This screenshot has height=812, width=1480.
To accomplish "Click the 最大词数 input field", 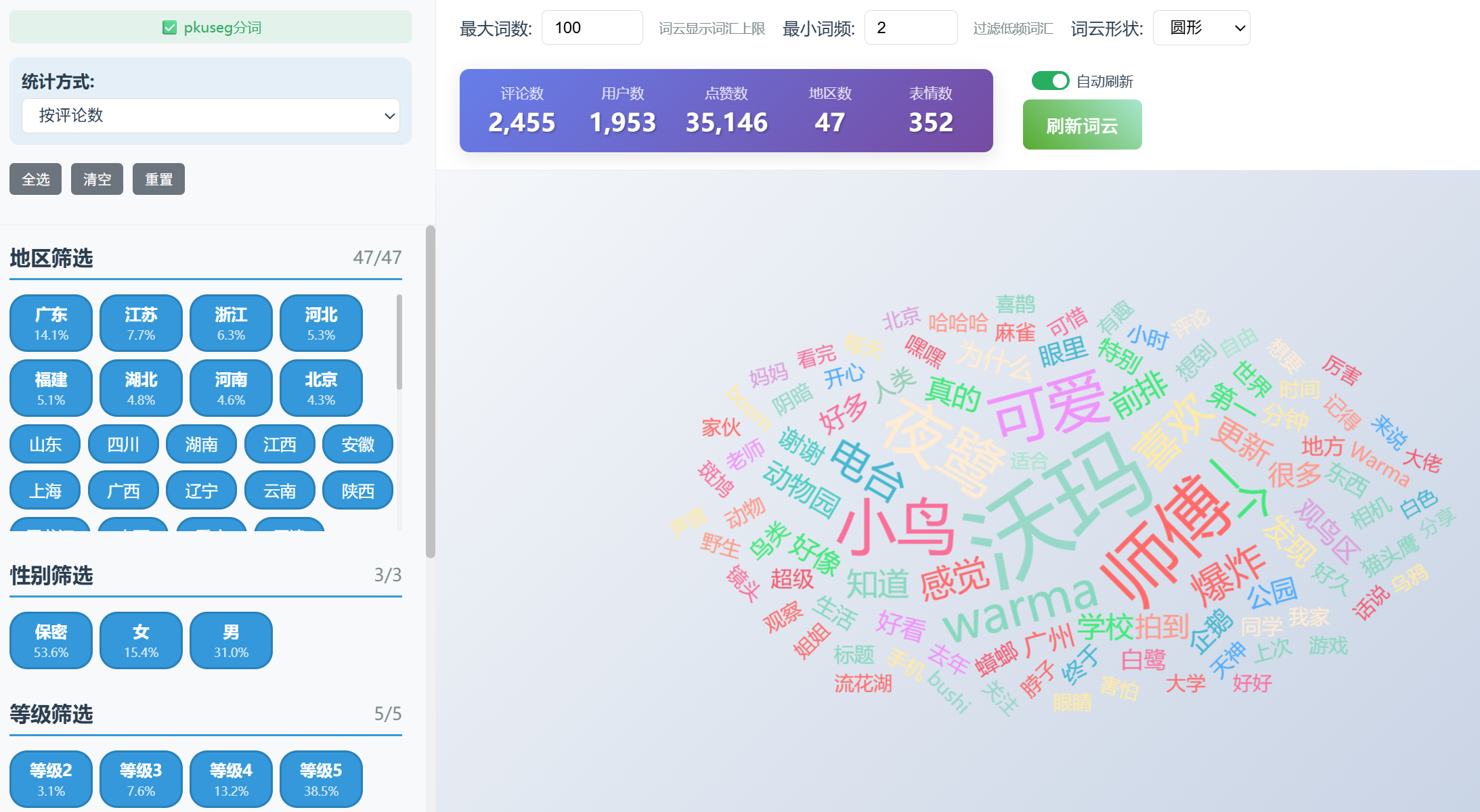I will (591, 28).
